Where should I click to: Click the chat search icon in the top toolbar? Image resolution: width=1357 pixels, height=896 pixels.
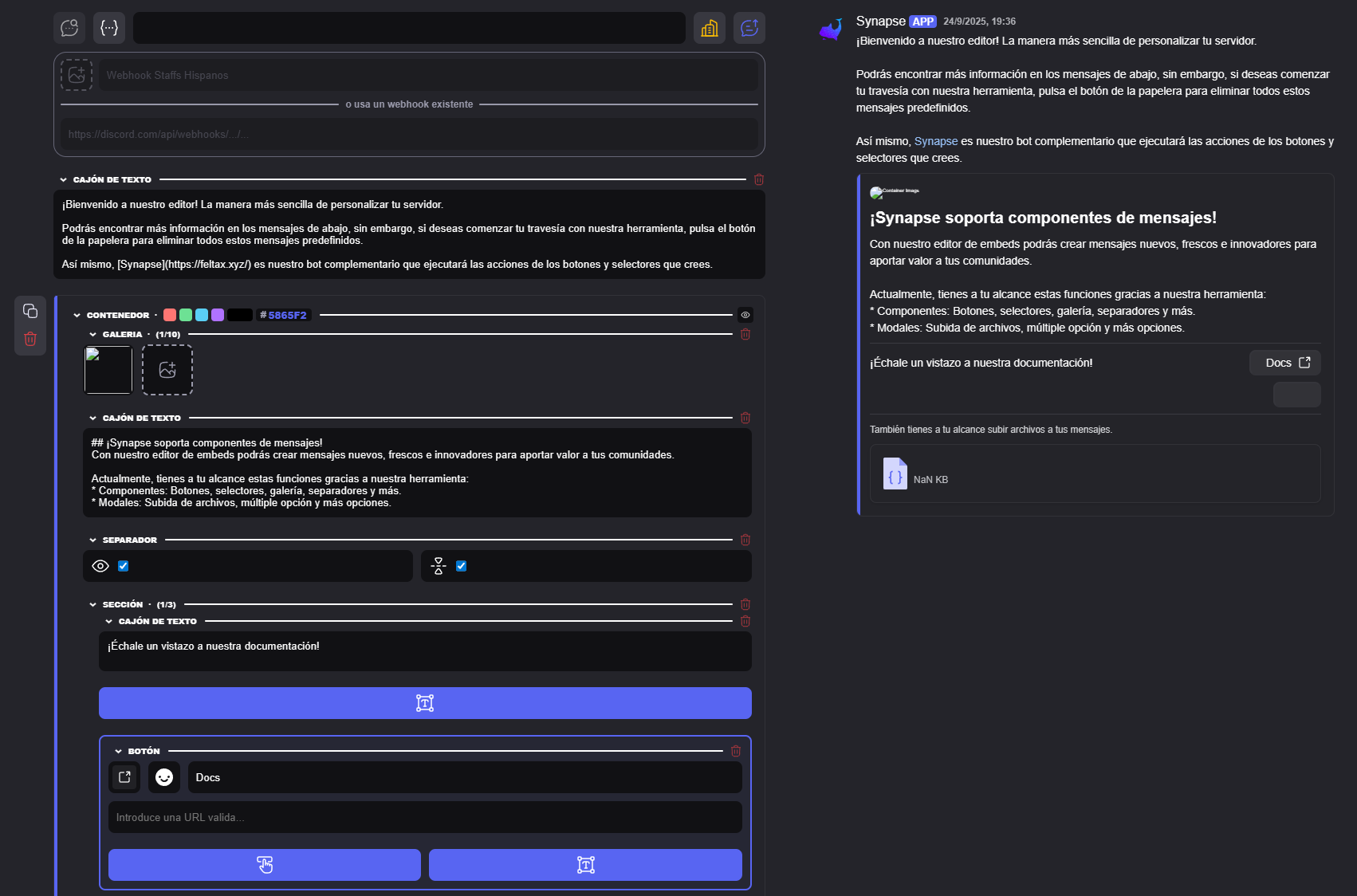69,28
